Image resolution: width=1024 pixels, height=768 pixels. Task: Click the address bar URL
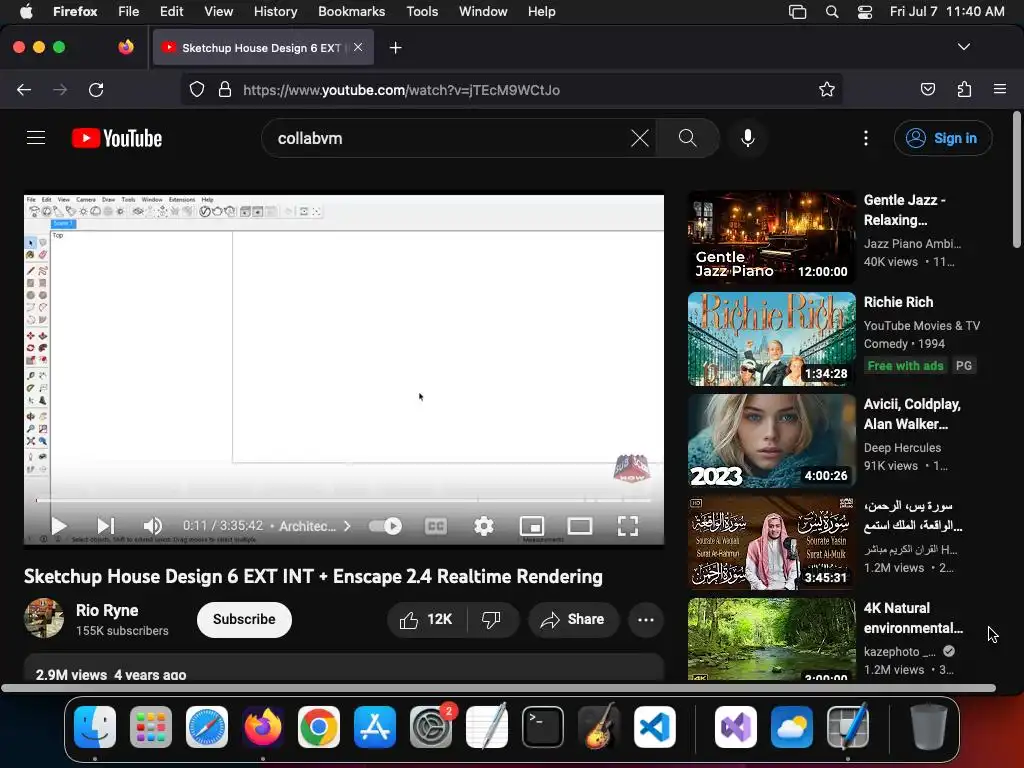pyautogui.click(x=401, y=90)
